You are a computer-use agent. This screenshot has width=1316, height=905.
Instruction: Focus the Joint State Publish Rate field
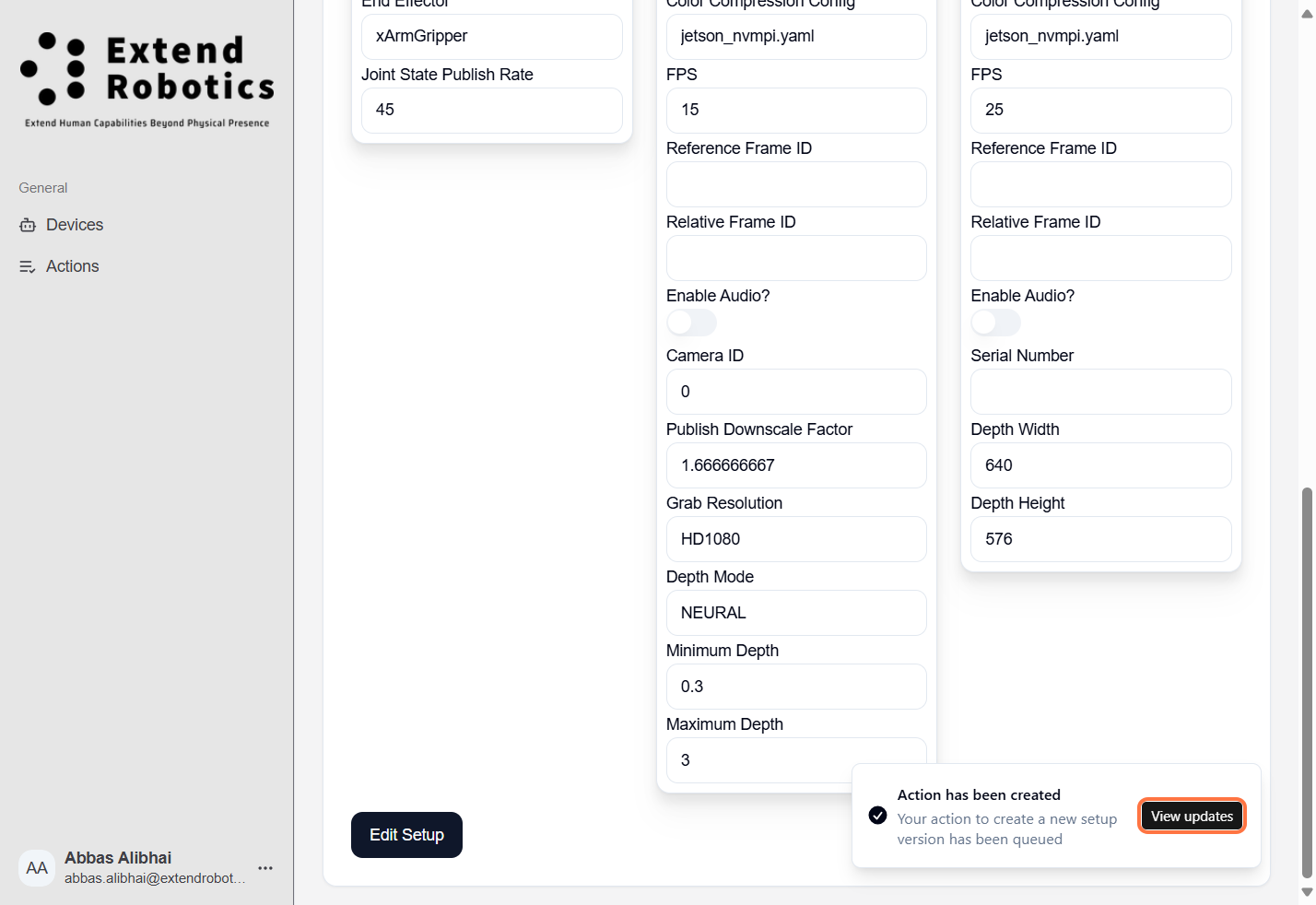click(491, 111)
